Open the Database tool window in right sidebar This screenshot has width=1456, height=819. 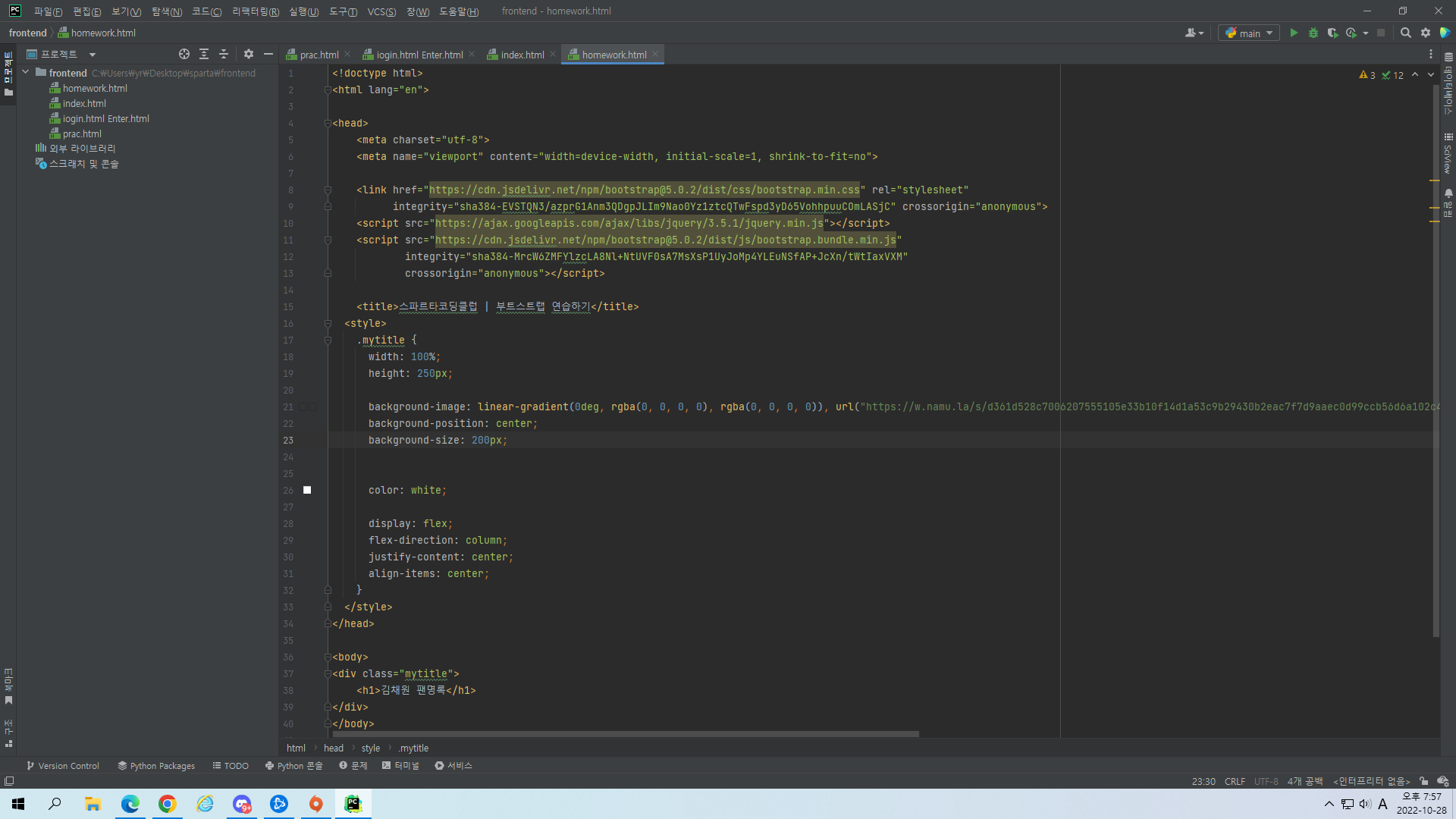[x=1448, y=83]
